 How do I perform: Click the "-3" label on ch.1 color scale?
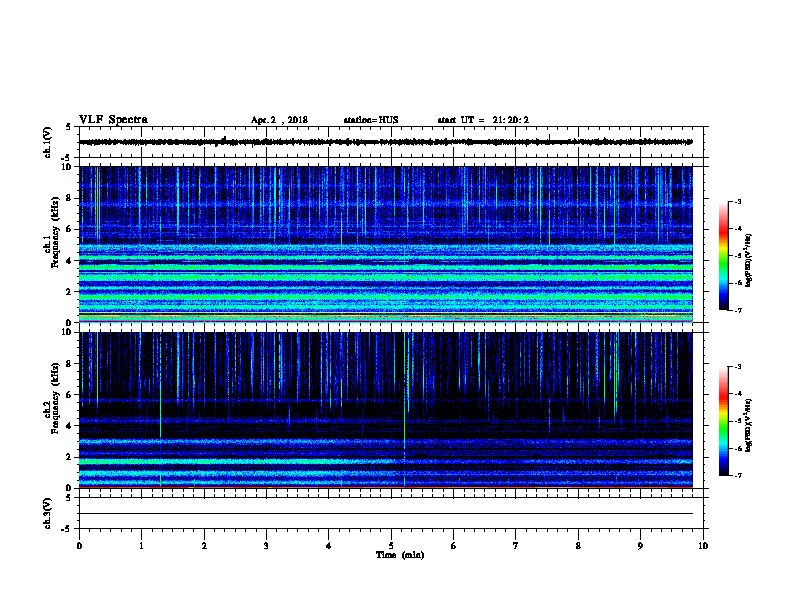tap(737, 202)
